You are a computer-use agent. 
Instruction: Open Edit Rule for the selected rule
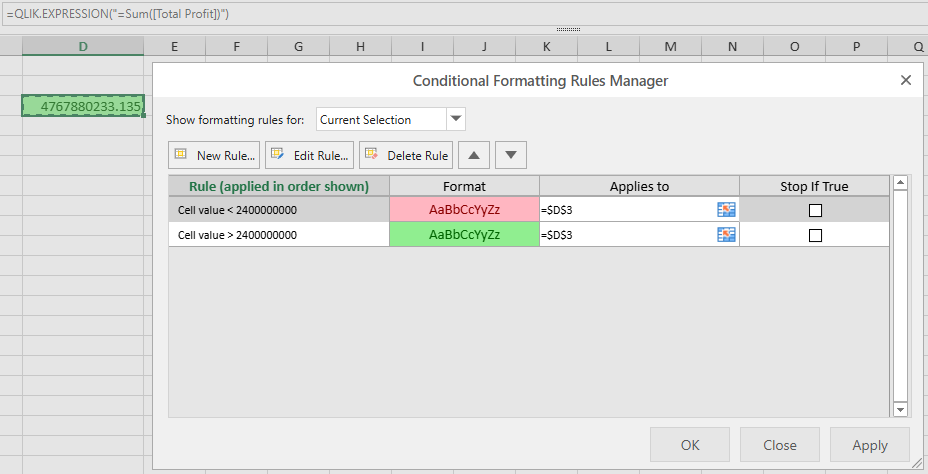(x=309, y=155)
